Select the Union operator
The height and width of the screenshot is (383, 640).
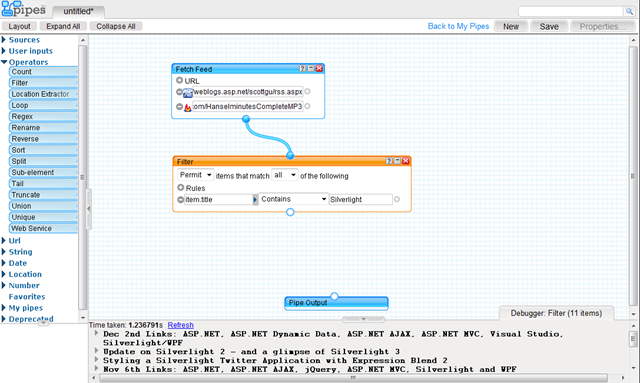point(43,206)
